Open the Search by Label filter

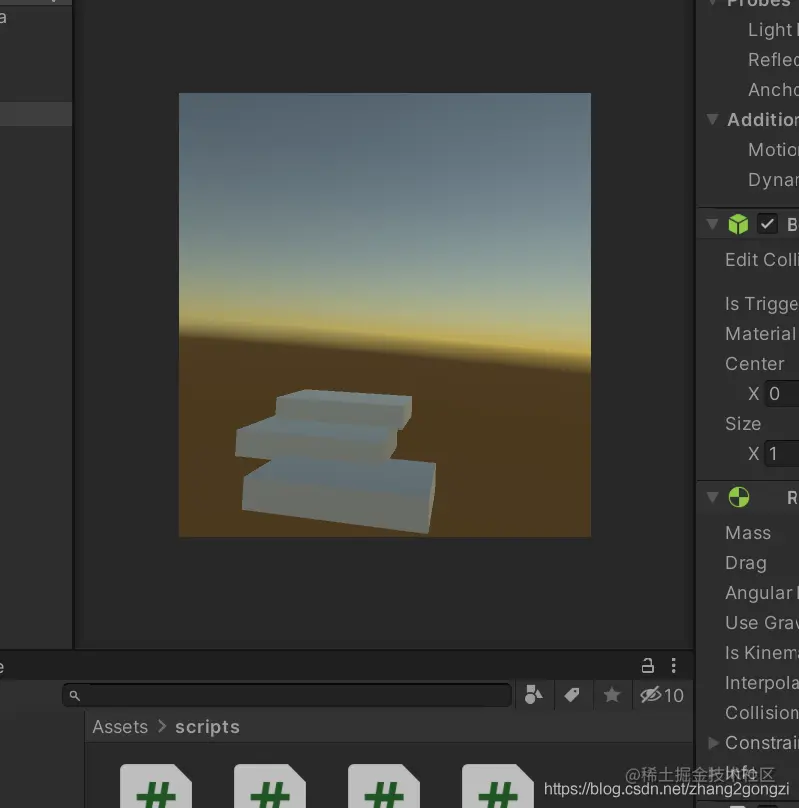[572, 695]
